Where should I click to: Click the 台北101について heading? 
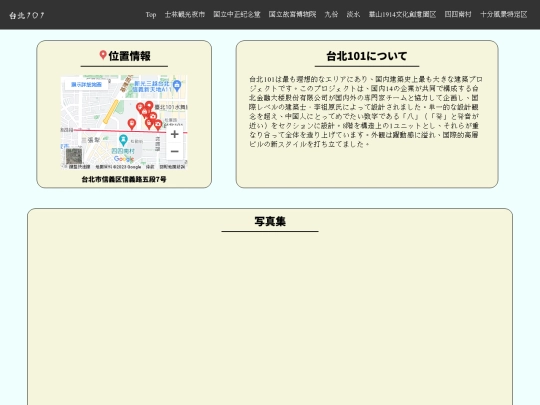click(x=367, y=56)
